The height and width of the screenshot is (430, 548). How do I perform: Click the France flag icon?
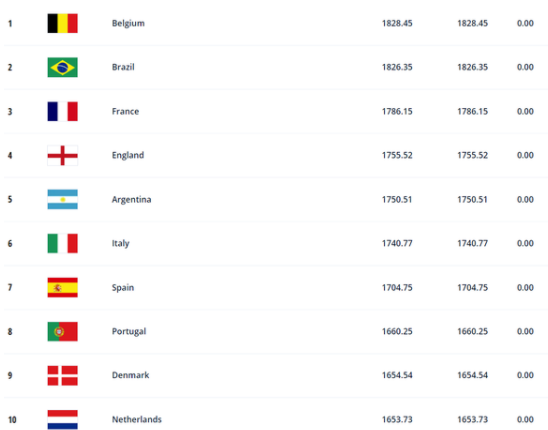(x=63, y=111)
